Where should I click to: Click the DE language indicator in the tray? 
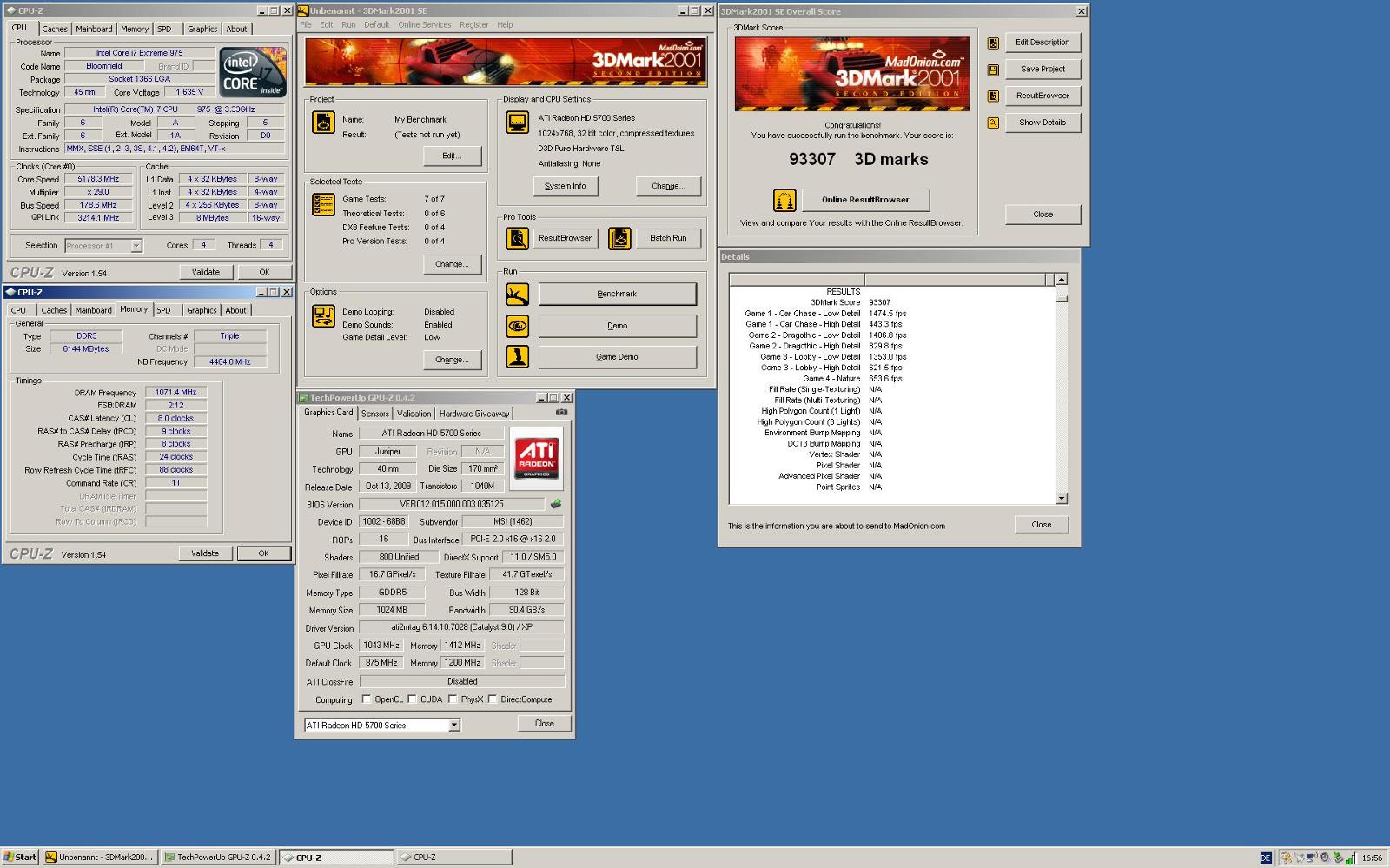[1266, 858]
